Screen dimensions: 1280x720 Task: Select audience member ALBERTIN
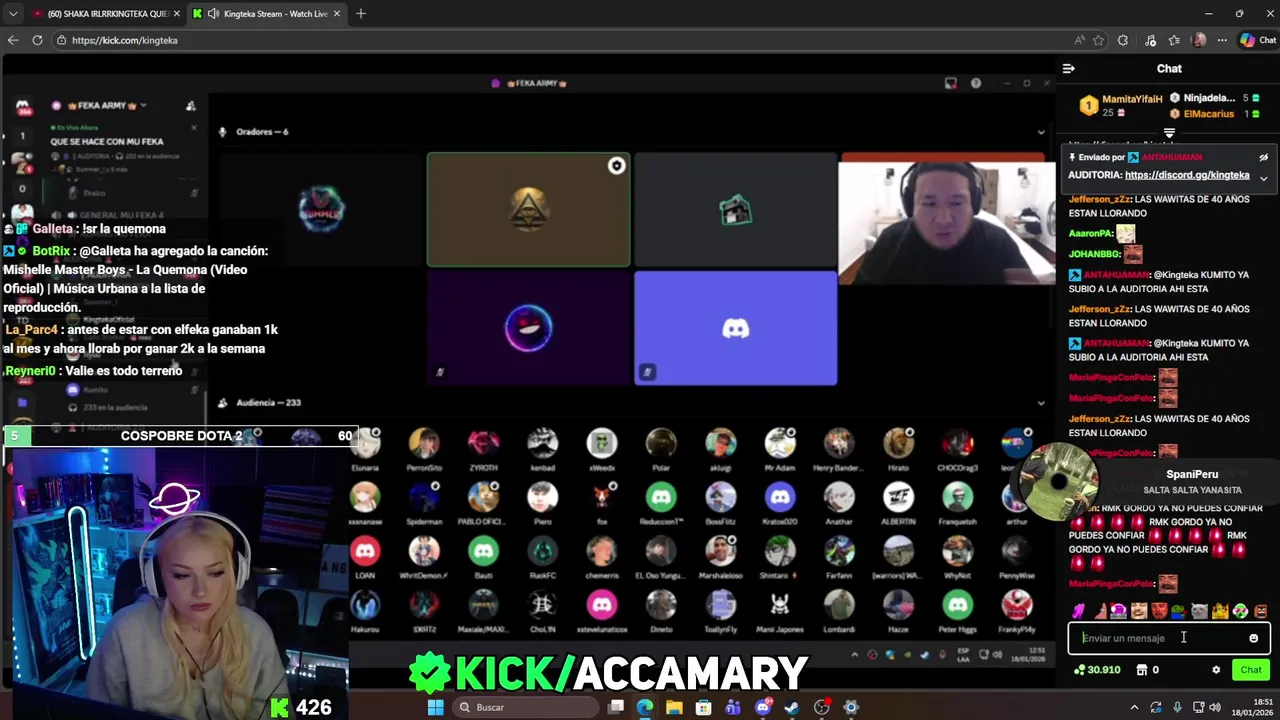tap(898, 502)
